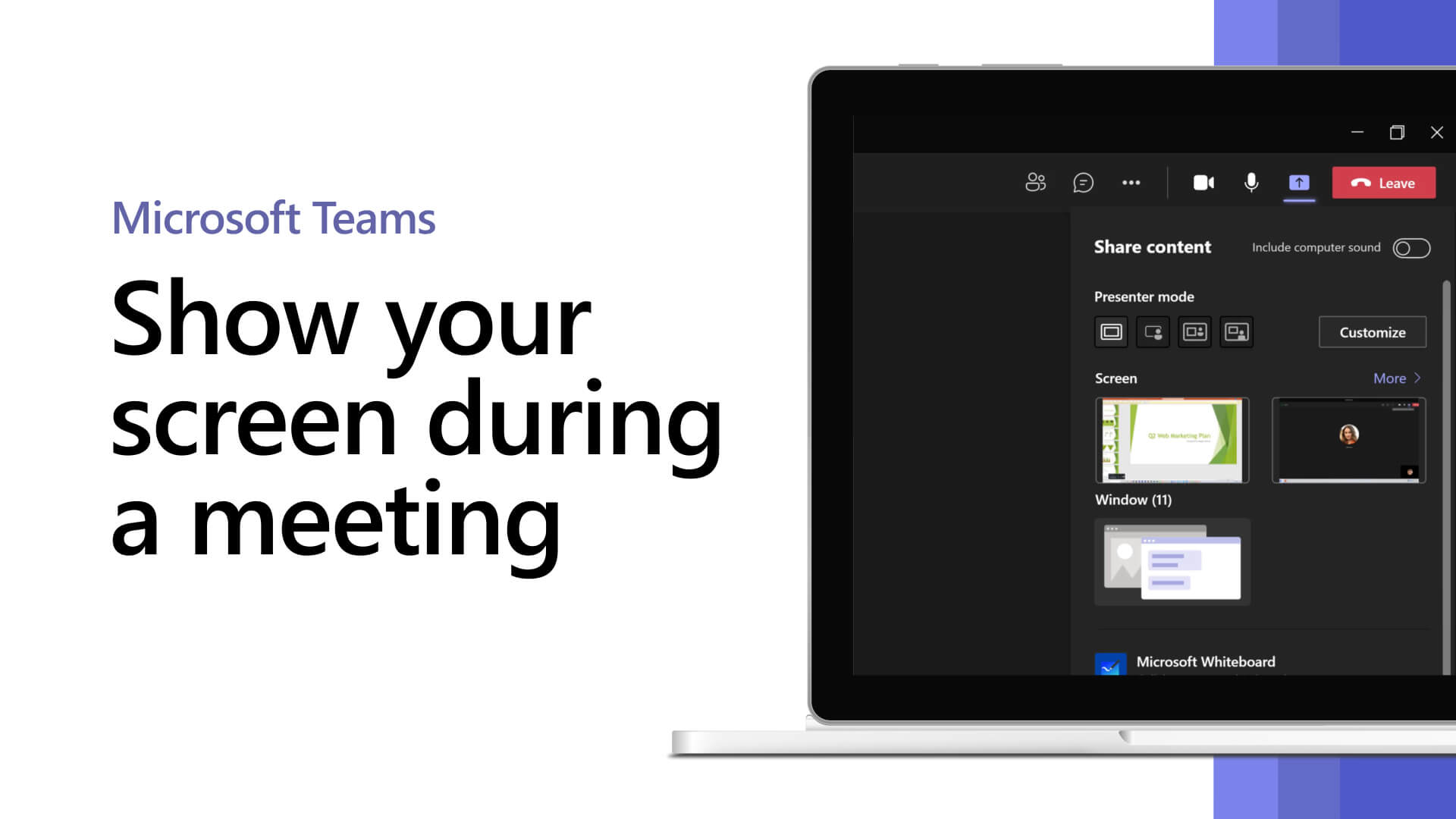This screenshot has width=1456, height=819.
Task: Toggle the Include computer sound switch
Action: 1411,247
